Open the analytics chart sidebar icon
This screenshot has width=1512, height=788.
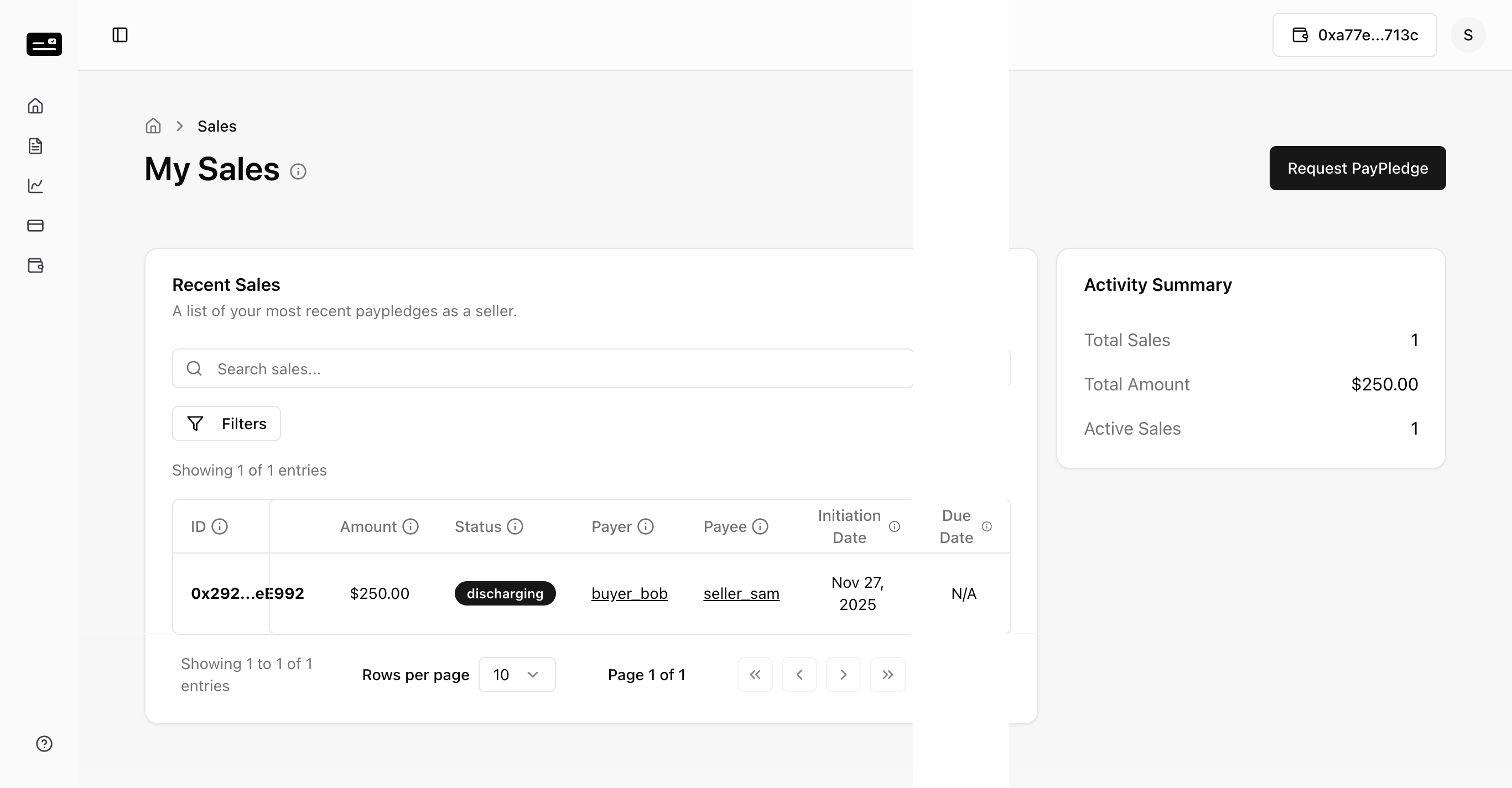(35, 185)
